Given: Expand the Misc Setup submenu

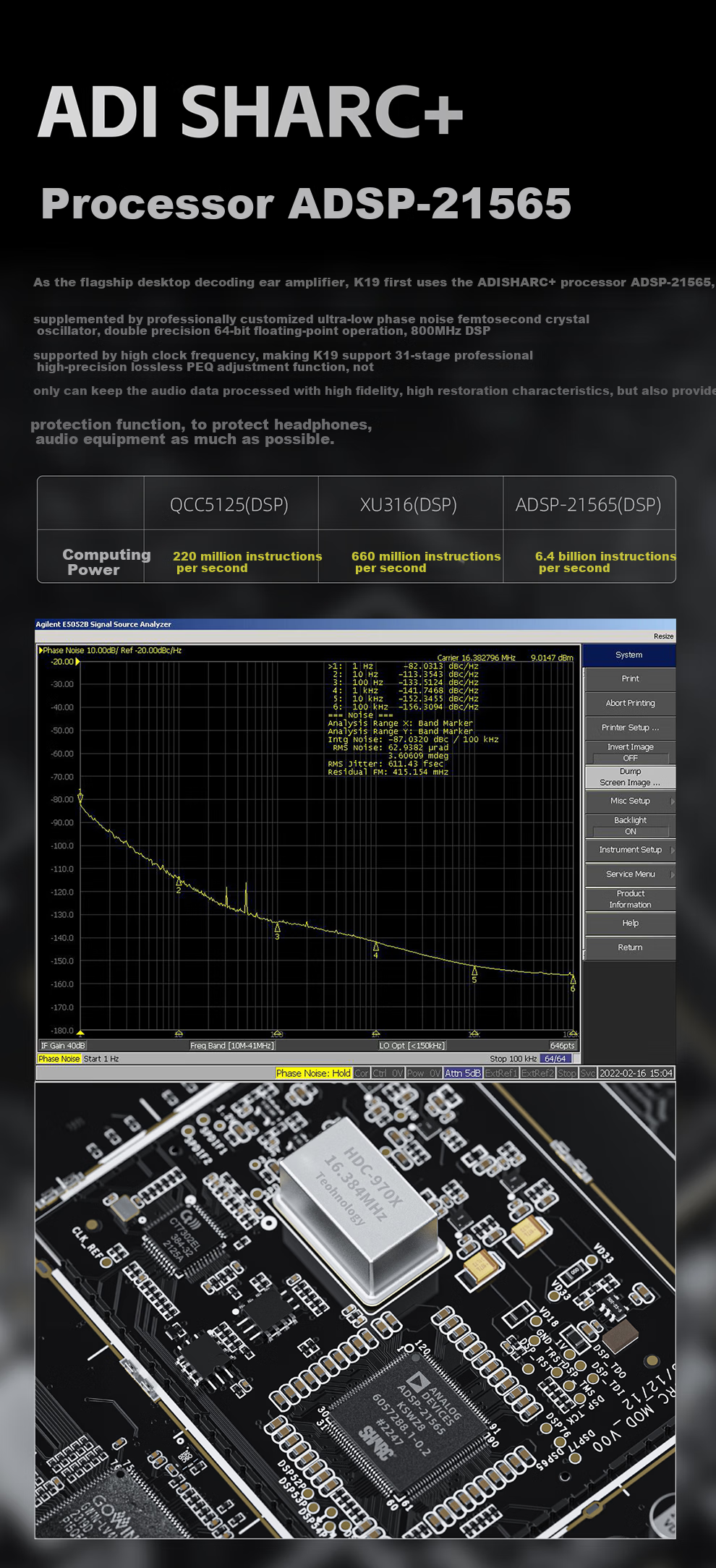Looking at the screenshot, I should [x=630, y=801].
